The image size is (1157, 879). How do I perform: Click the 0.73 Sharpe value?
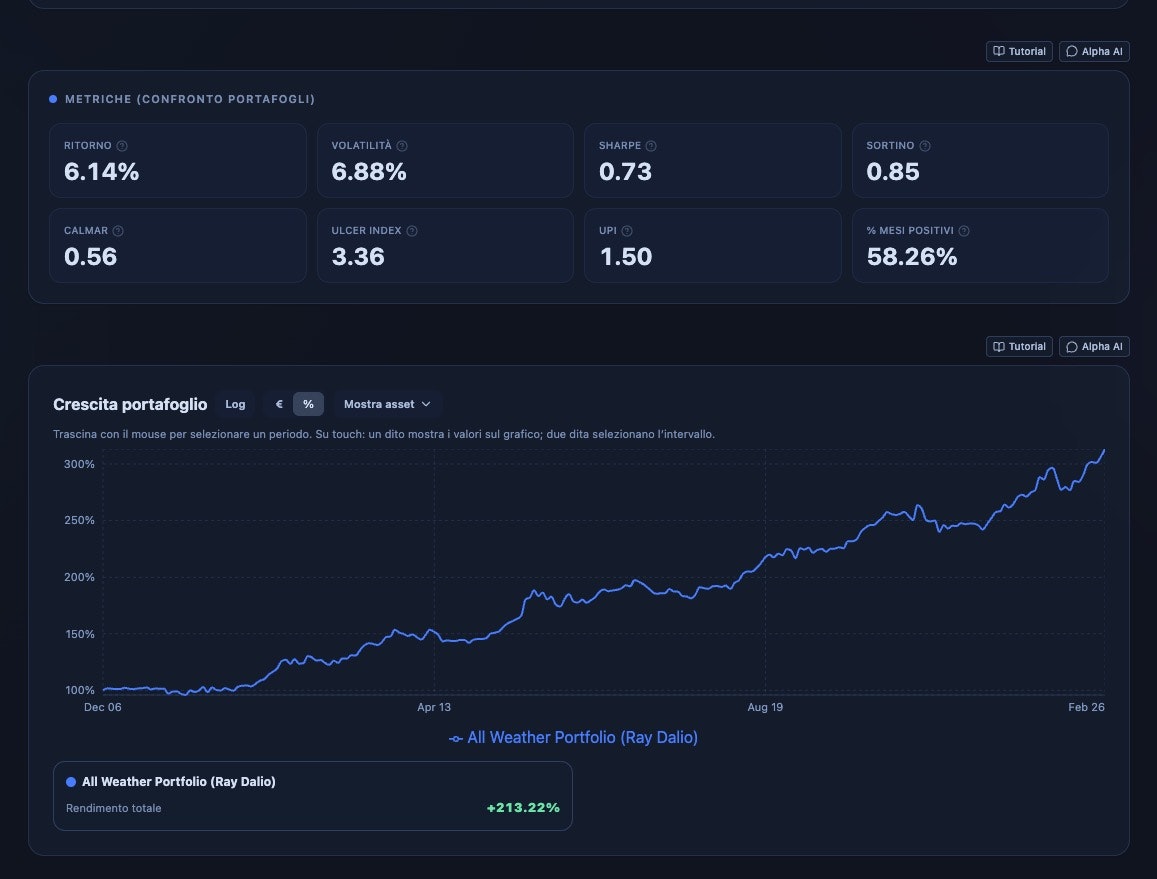[x=626, y=172]
